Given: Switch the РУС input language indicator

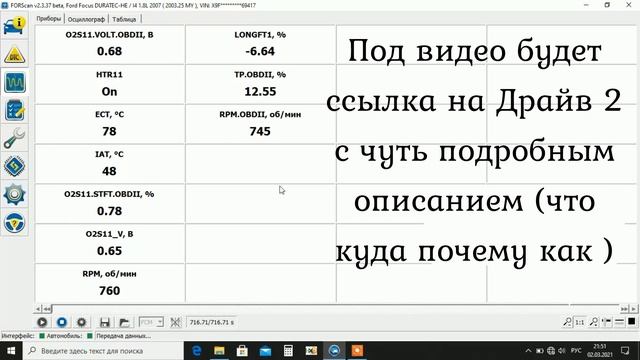Looking at the screenshot, I should coord(576,351).
